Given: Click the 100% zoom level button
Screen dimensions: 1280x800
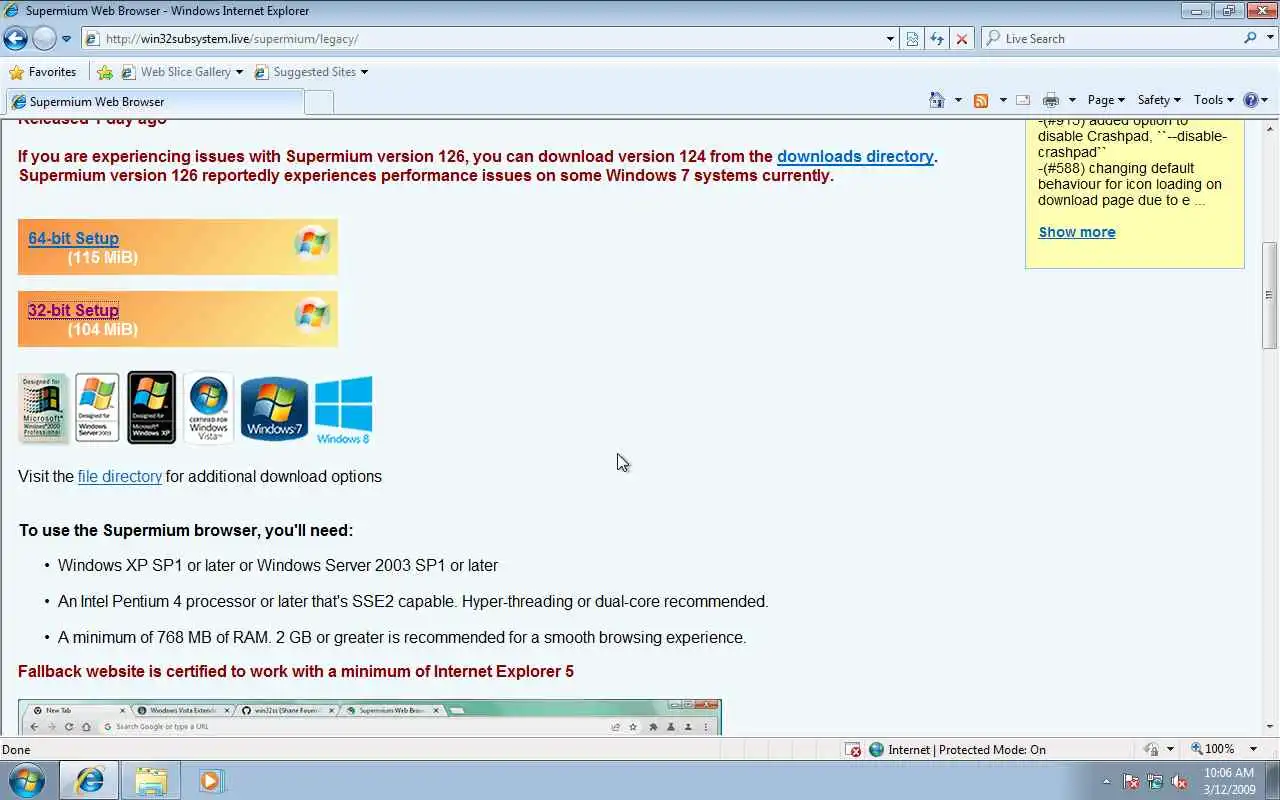Looking at the screenshot, I should [x=1211, y=749].
